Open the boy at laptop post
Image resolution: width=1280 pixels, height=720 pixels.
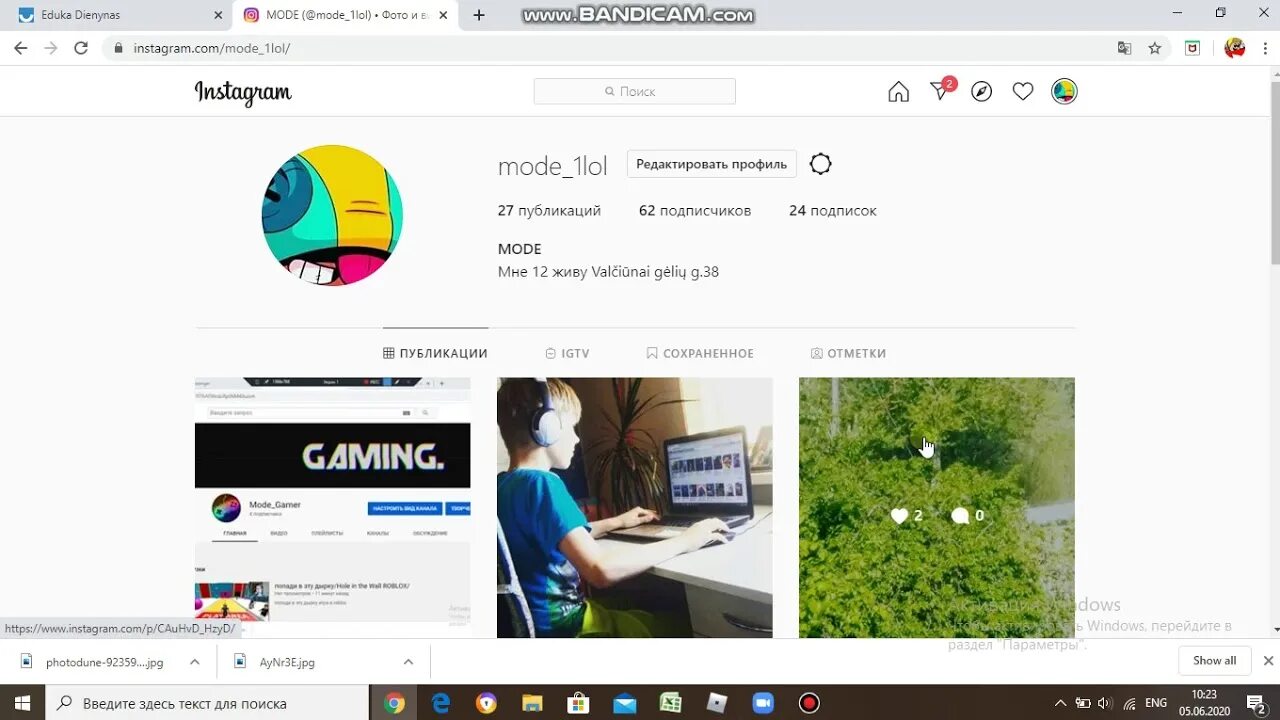(x=635, y=507)
